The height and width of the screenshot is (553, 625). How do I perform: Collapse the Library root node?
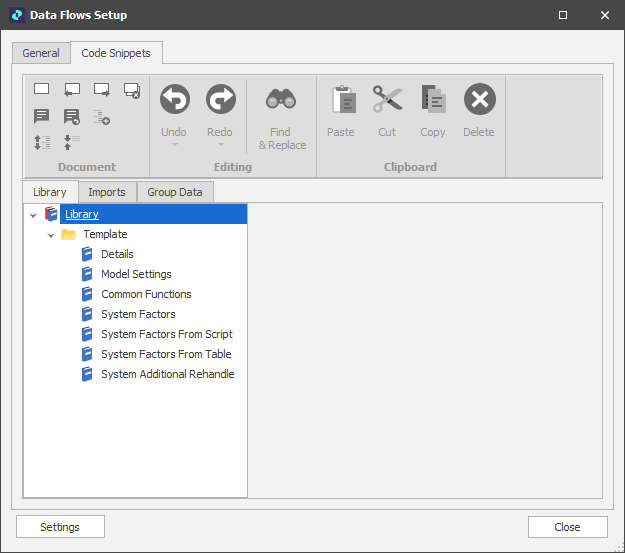coord(33,215)
